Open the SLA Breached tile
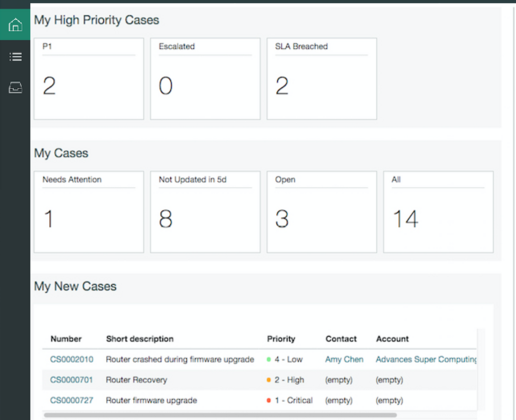This screenshot has height=420, width=516. (321, 79)
